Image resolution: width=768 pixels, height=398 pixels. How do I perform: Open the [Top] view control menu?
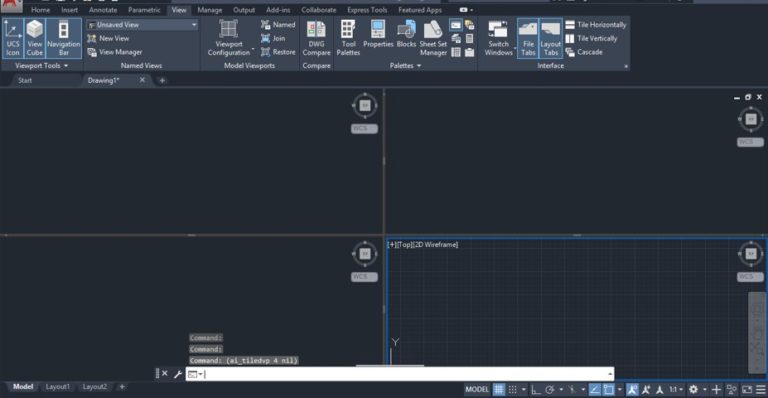[405, 244]
